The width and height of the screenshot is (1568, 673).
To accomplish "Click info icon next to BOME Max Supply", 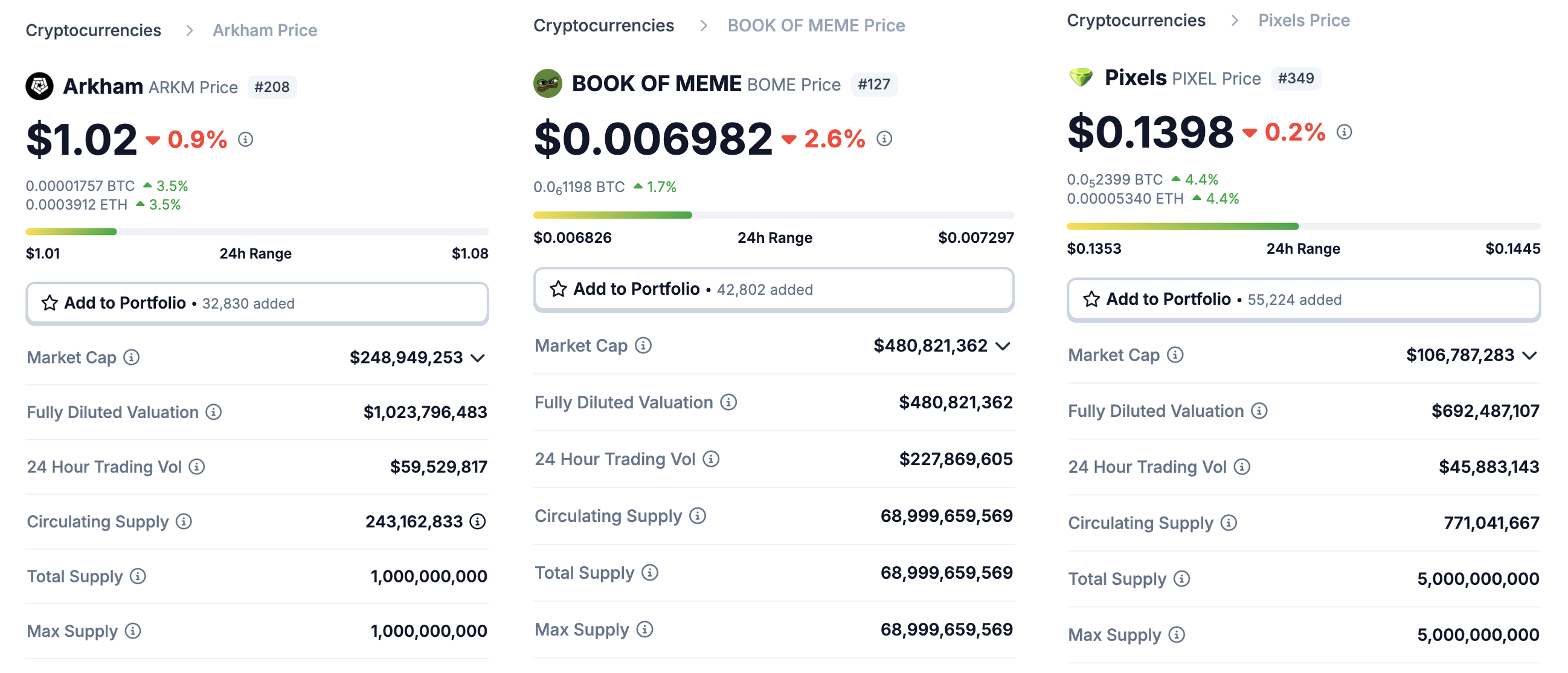I will [x=645, y=629].
